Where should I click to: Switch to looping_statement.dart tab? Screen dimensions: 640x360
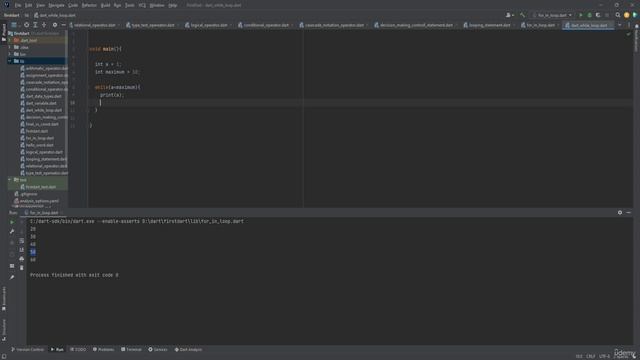click(x=489, y=25)
